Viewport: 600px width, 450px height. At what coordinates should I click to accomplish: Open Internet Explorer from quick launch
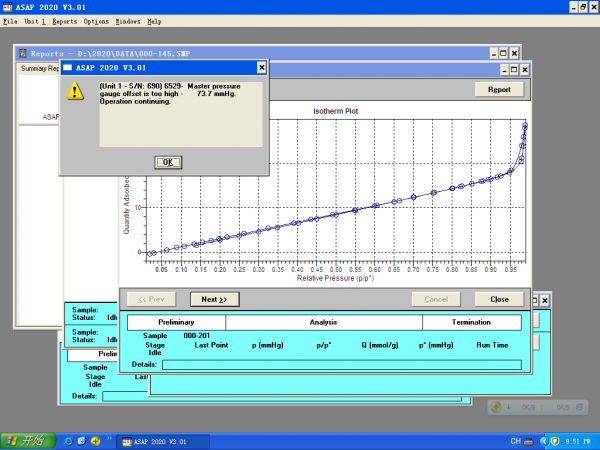[68, 441]
